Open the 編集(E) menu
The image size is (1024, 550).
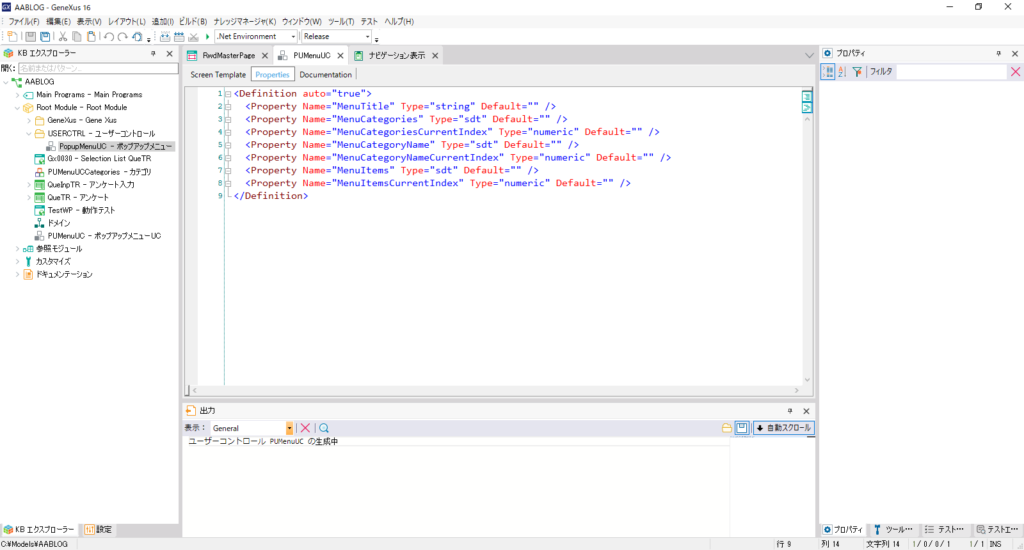point(58,22)
